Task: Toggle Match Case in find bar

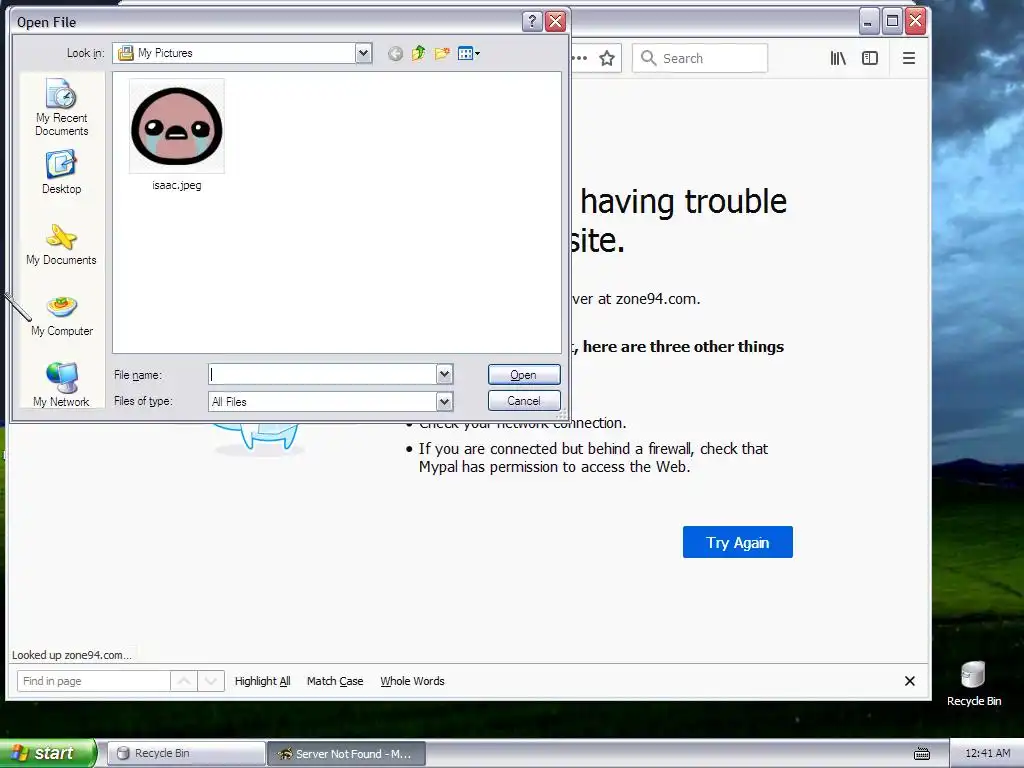Action: point(335,680)
